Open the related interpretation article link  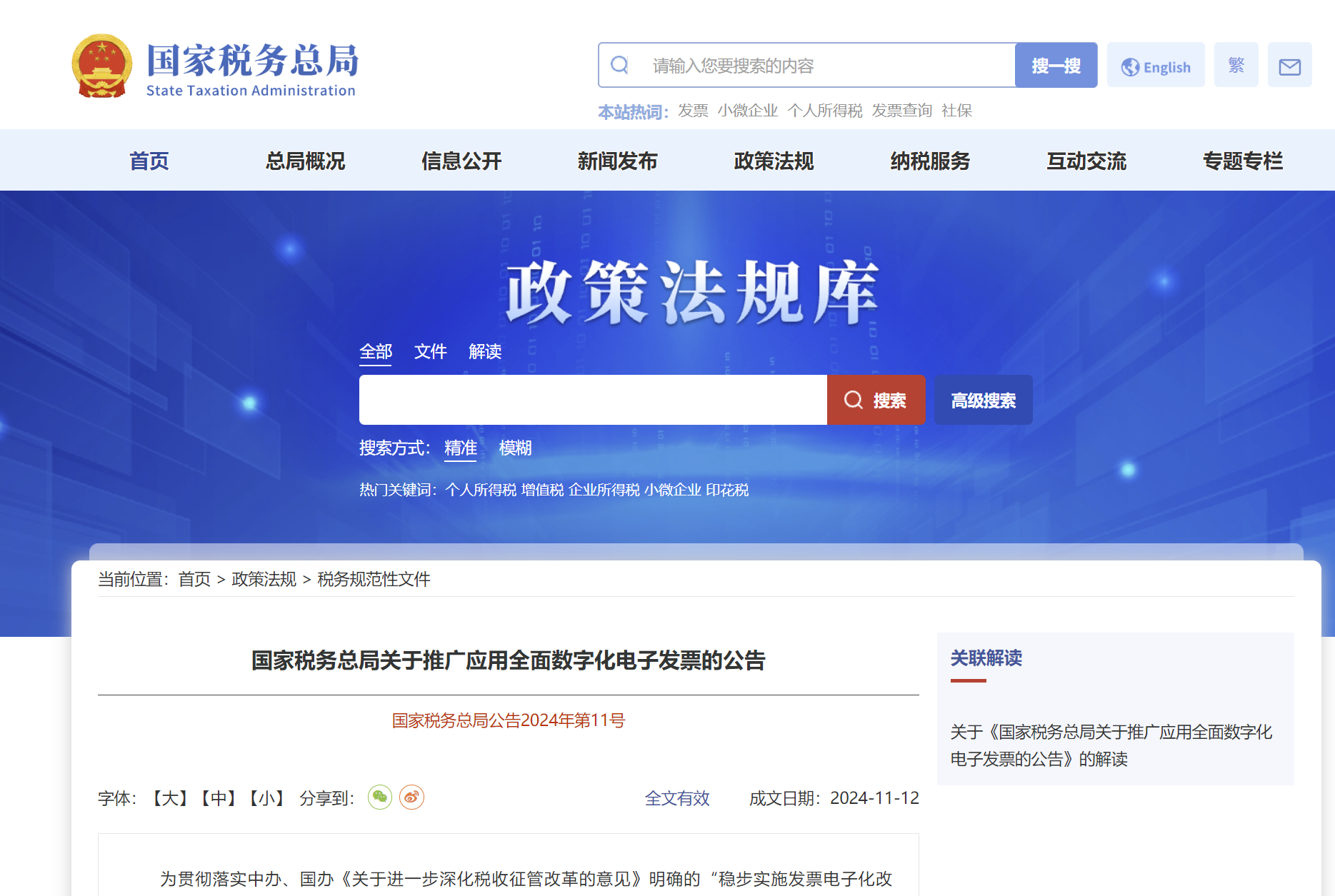1111,745
